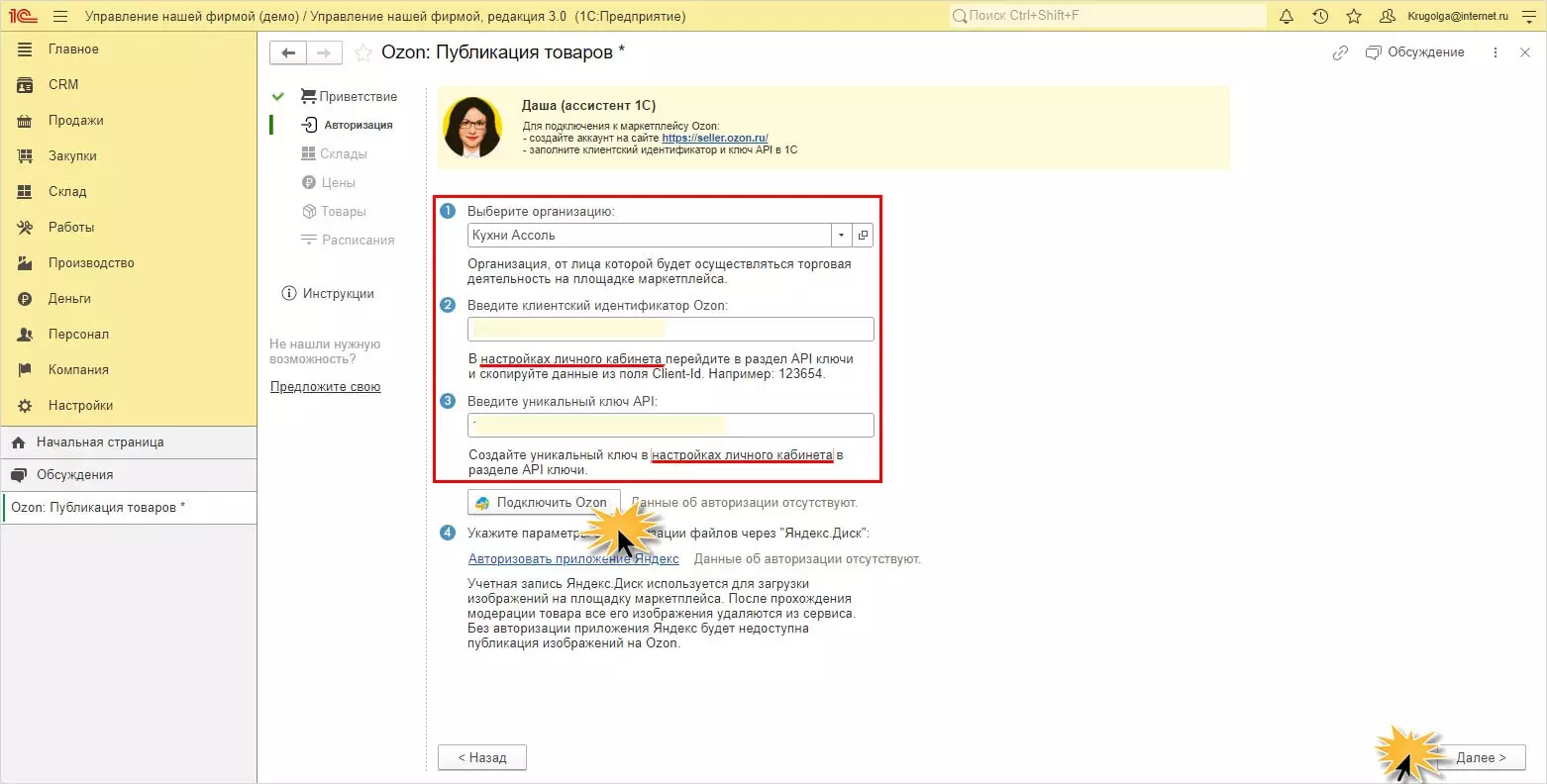Click the 1C logo icon
1547x784 pixels.
point(22,16)
